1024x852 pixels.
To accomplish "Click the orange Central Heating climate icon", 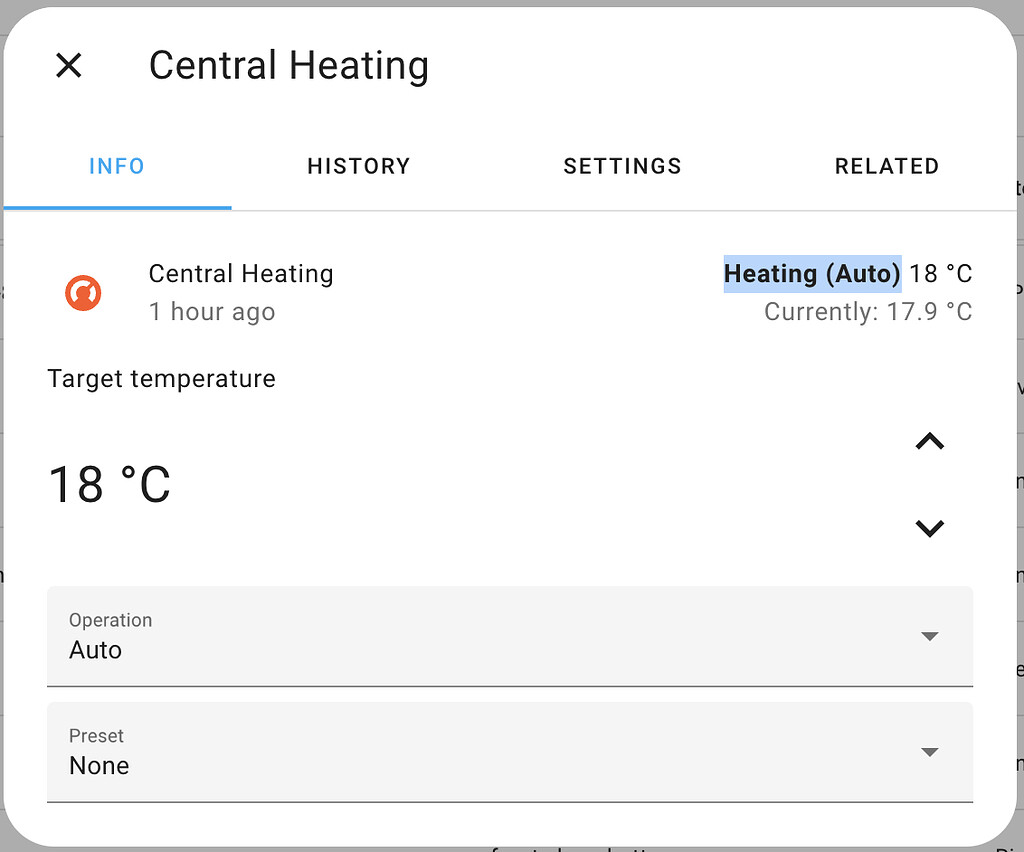I will pos(83,293).
